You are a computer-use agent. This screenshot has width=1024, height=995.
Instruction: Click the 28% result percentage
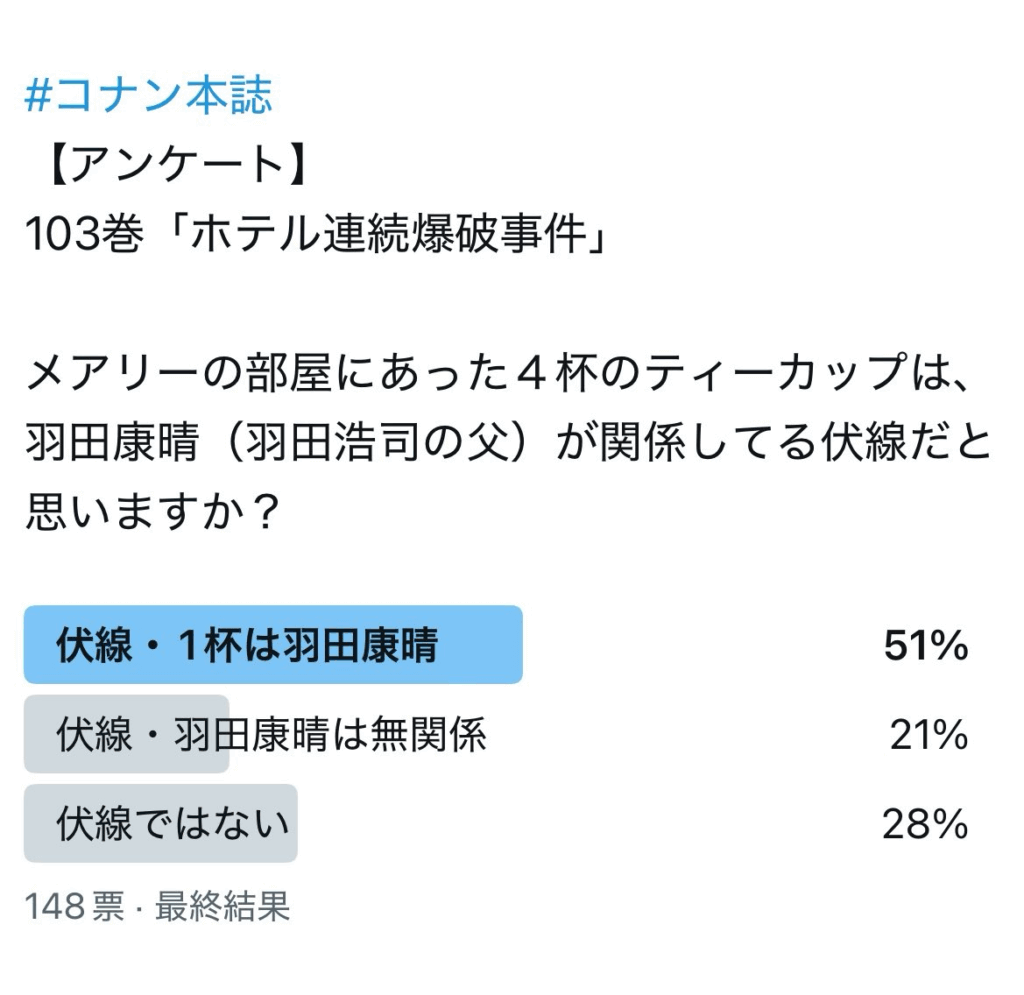(x=925, y=825)
